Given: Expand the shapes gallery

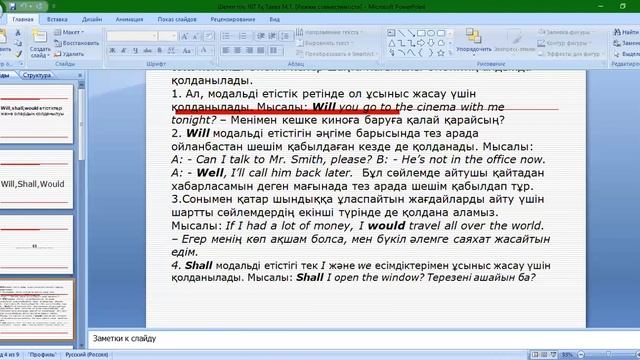Looking at the screenshot, I should [451, 53].
